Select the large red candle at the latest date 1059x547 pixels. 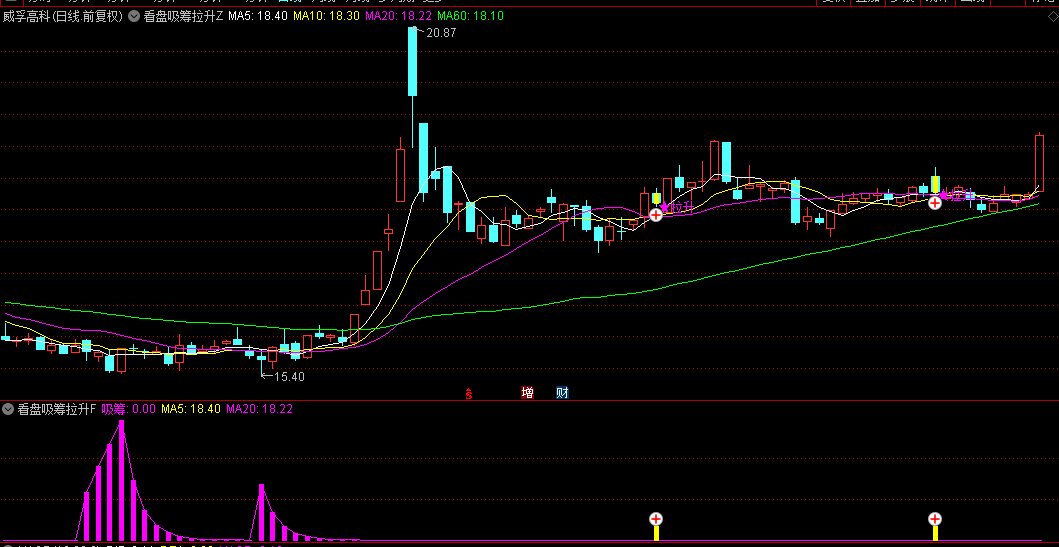click(1039, 163)
